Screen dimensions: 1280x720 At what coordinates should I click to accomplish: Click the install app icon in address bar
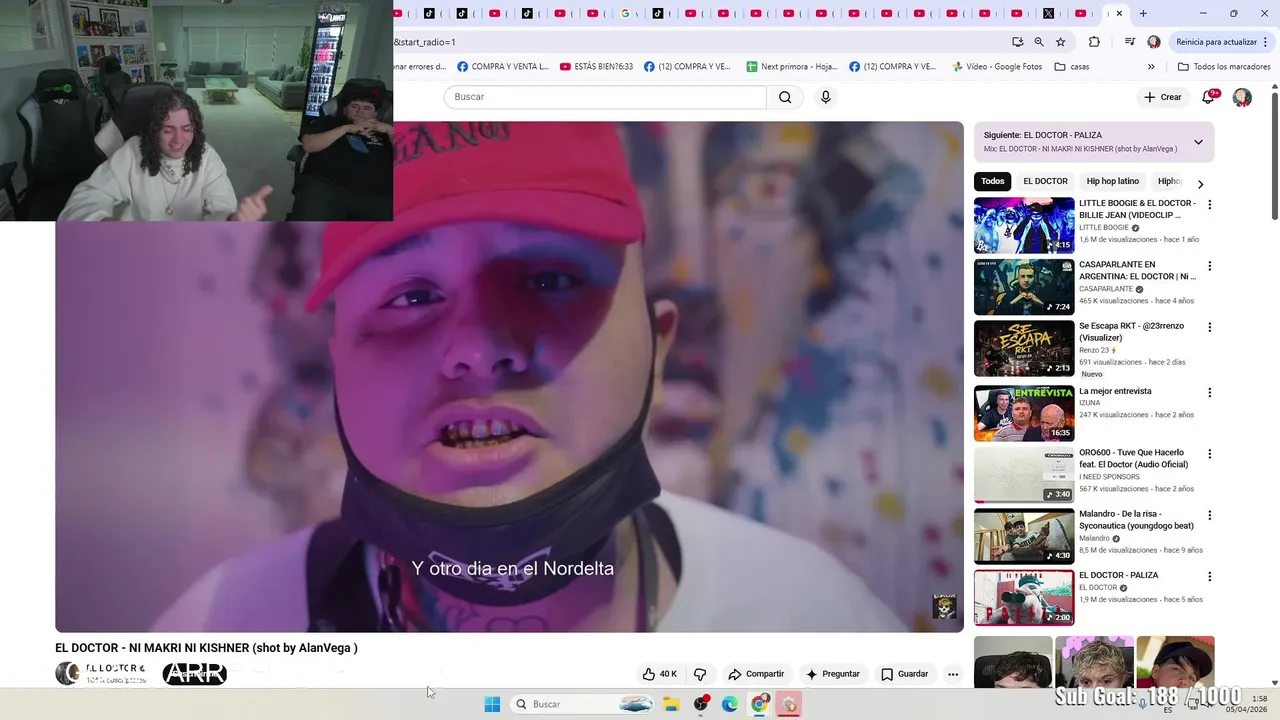click(x=1017, y=42)
